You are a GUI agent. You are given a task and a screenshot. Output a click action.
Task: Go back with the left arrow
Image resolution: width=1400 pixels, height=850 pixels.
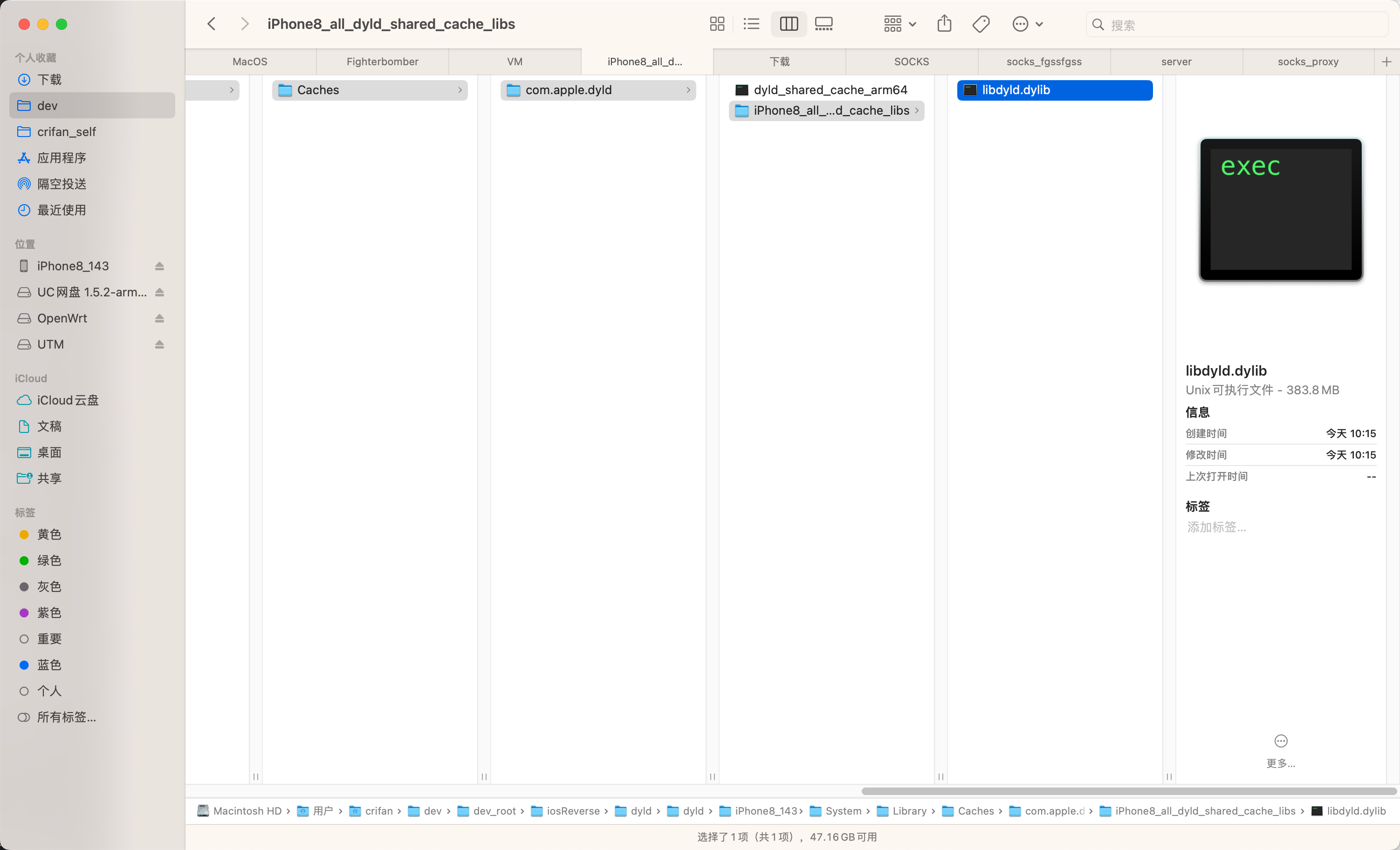point(212,24)
